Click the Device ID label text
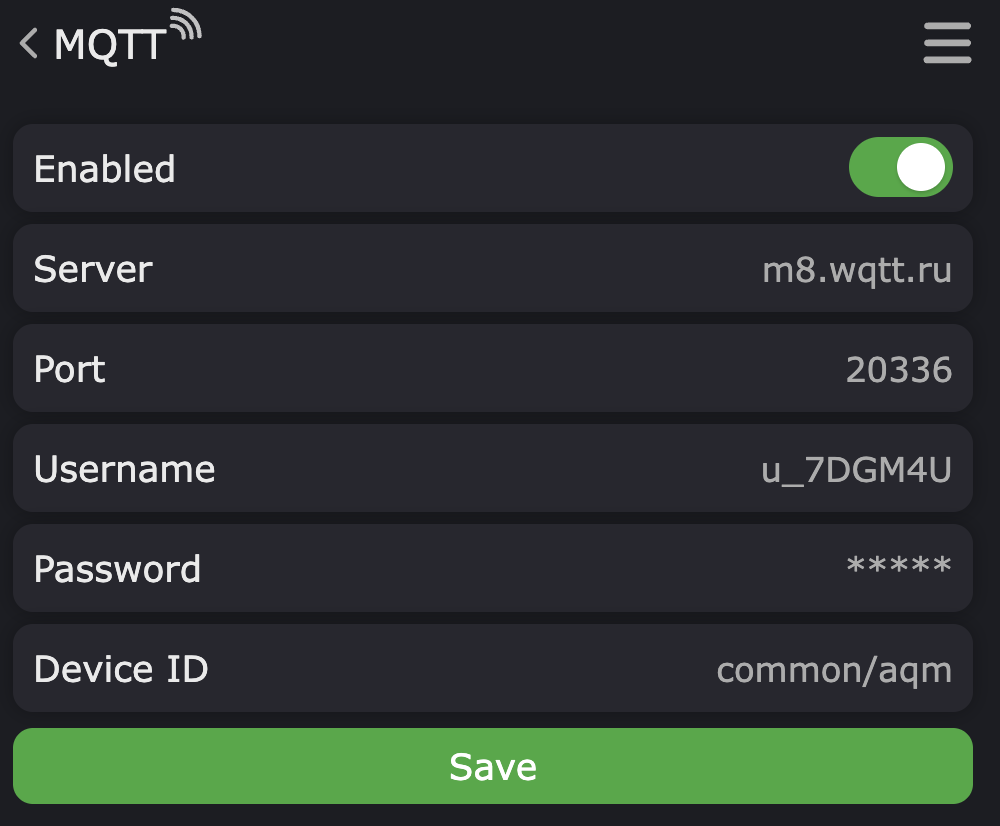Image resolution: width=1000 pixels, height=826 pixels. [121, 669]
